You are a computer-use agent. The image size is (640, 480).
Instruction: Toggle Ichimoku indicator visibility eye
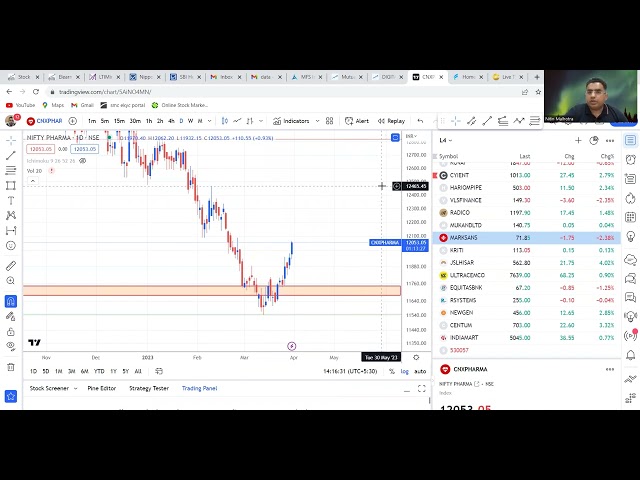[82, 161]
